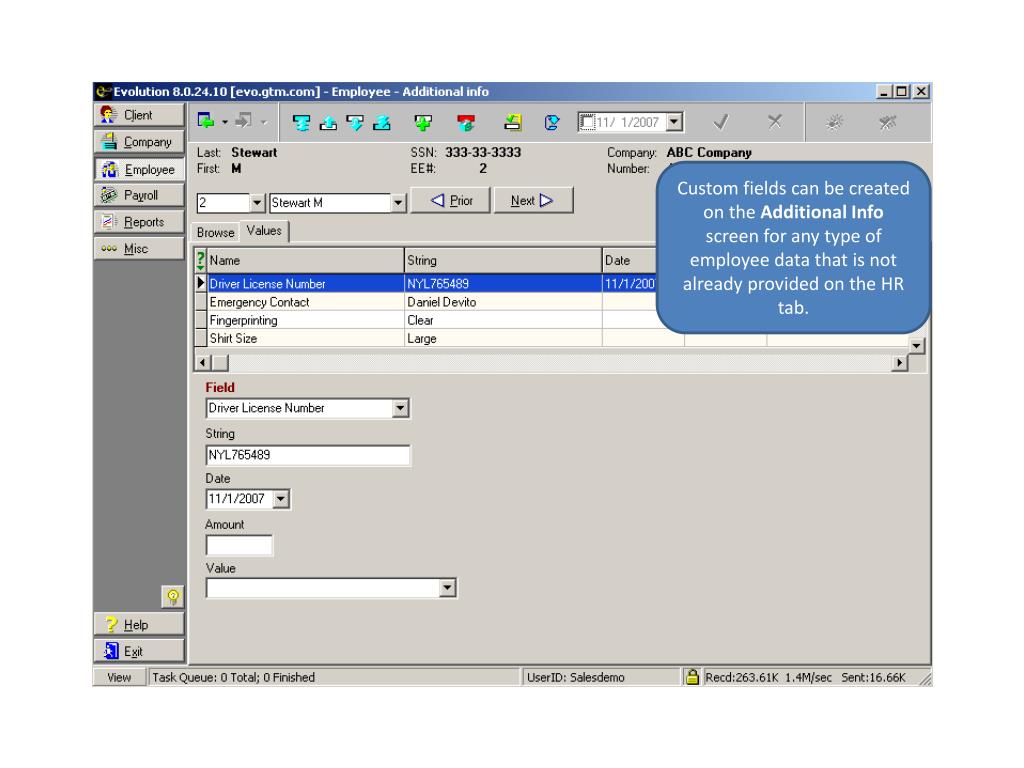Viewport: 1024px width, 768px height.
Task: Go to the Prior employee
Action: 451,200
